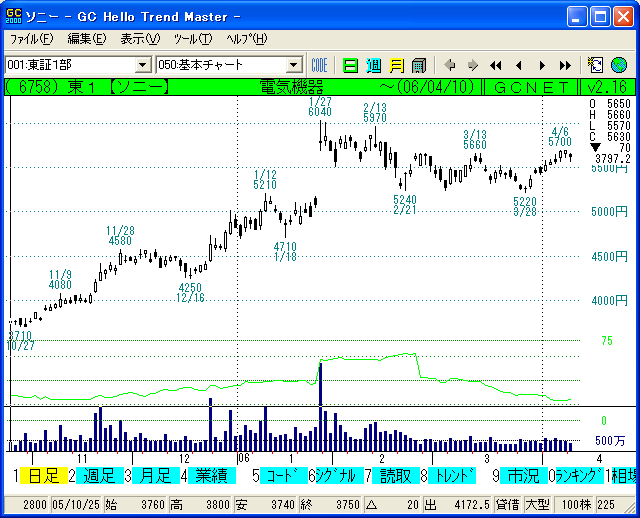Open the calculator-style toolbar icon
640x518 pixels.
(419, 65)
